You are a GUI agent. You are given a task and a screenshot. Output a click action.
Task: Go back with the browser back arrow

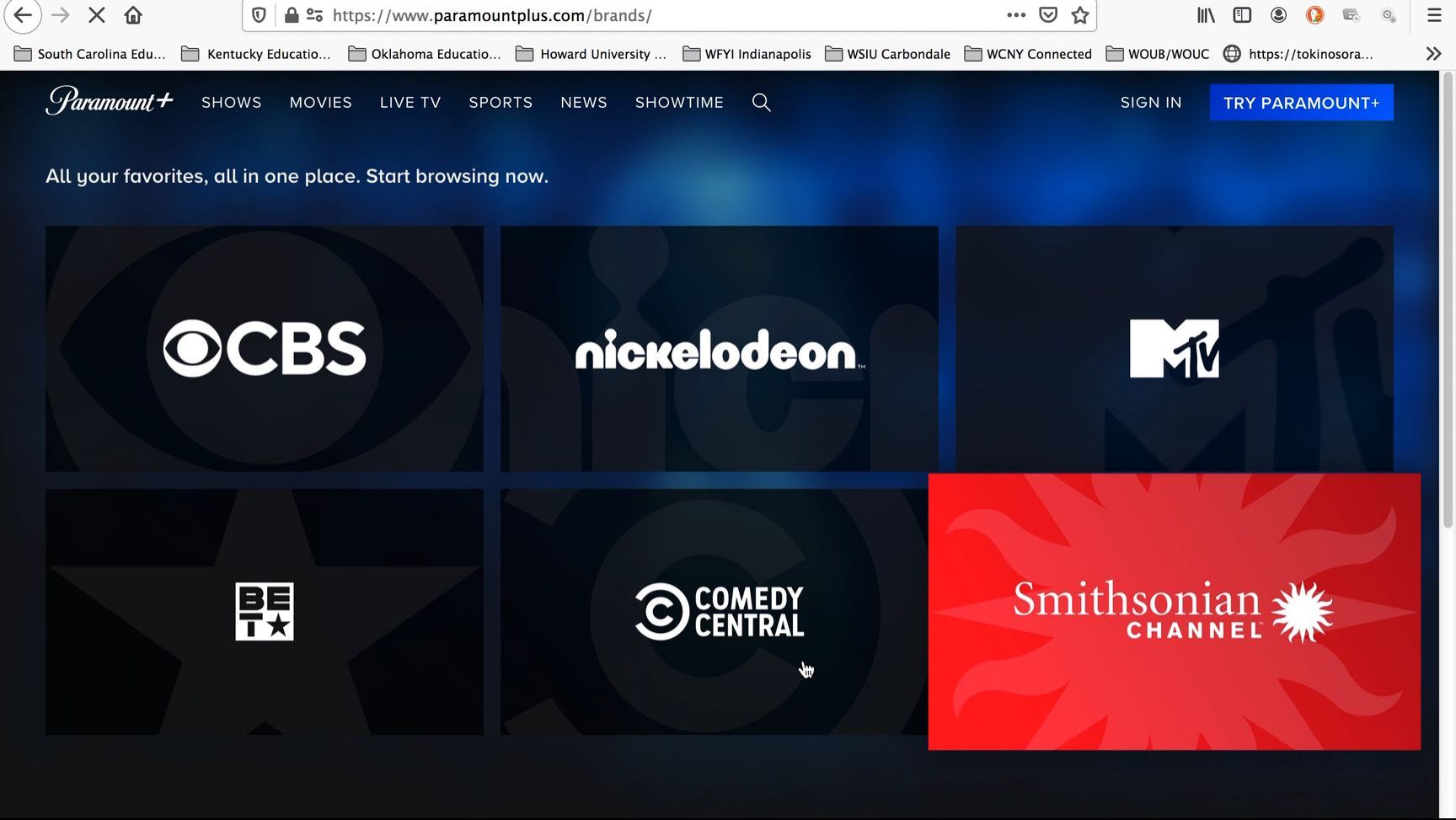click(23, 15)
